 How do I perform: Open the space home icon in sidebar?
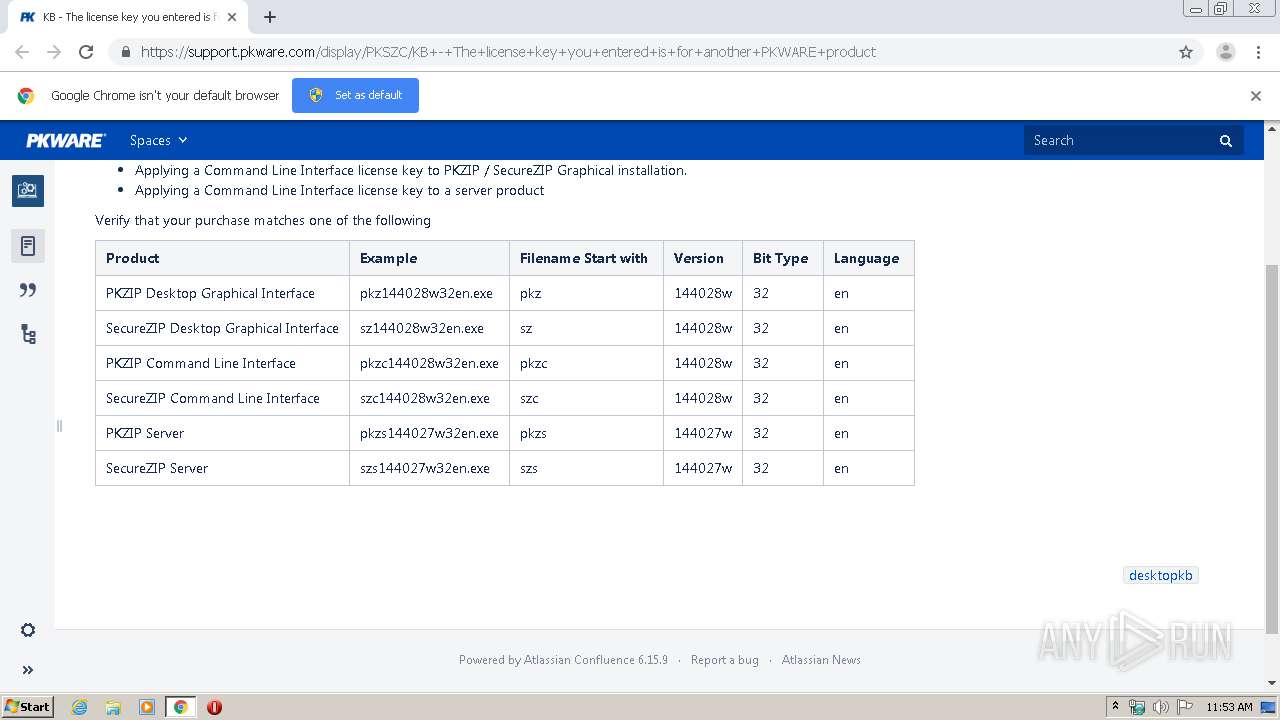point(28,190)
